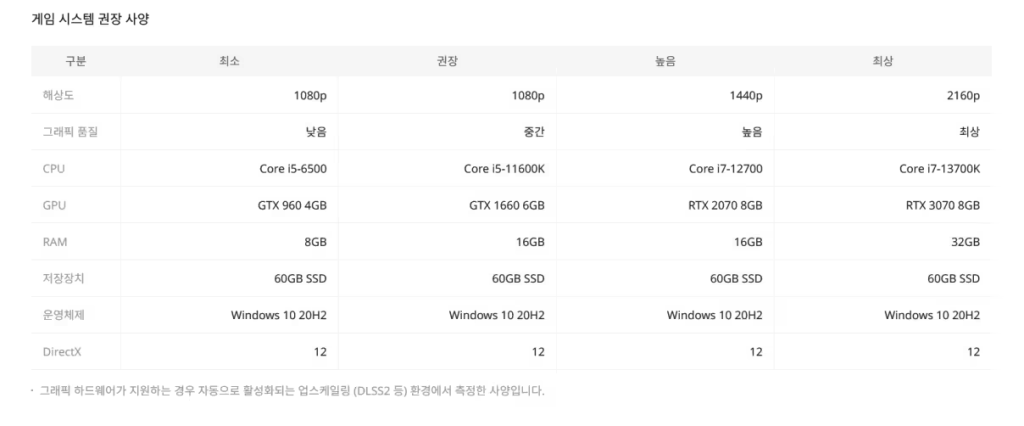Select the 권장 column header
Viewport: 1024px width, 426px height.
click(447, 61)
